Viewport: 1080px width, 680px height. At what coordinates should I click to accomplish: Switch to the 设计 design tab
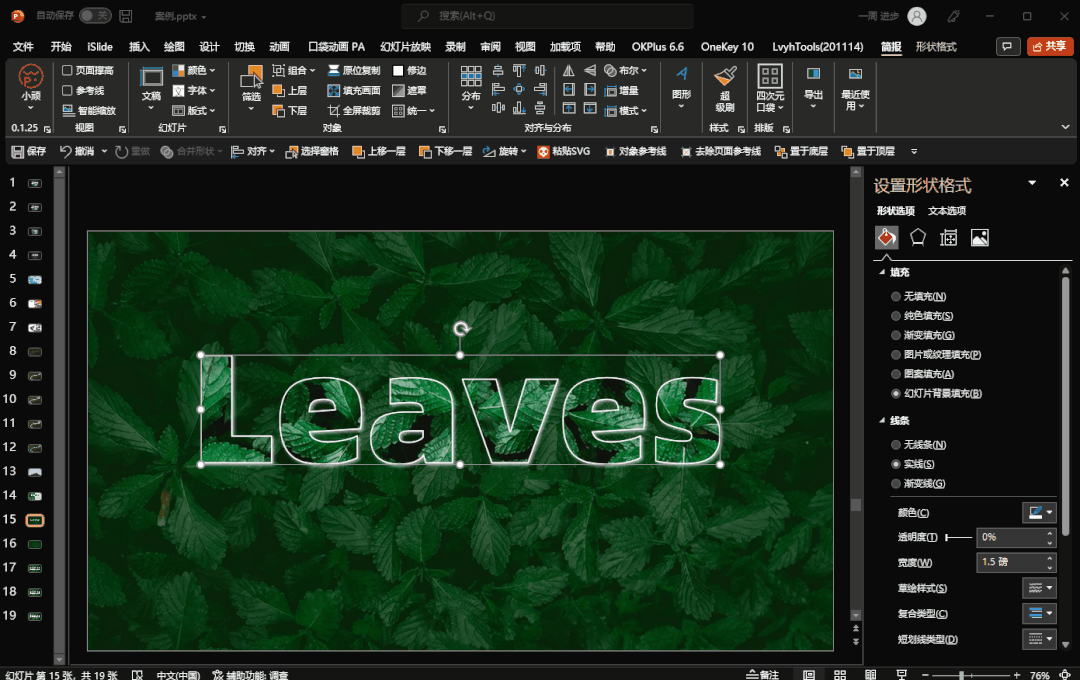[209, 47]
